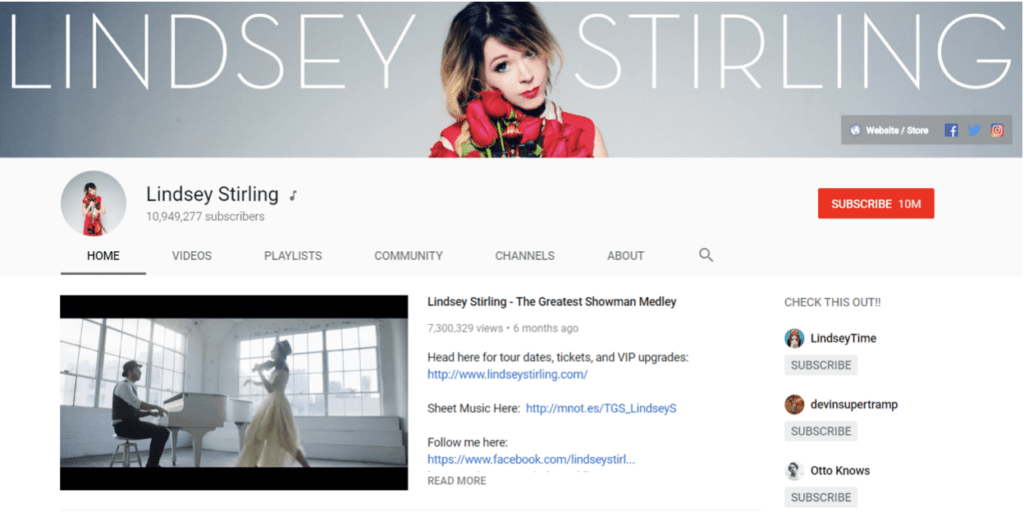Click Otto Knows channel name
Image resolution: width=1024 pixels, height=517 pixels.
pyautogui.click(x=840, y=471)
